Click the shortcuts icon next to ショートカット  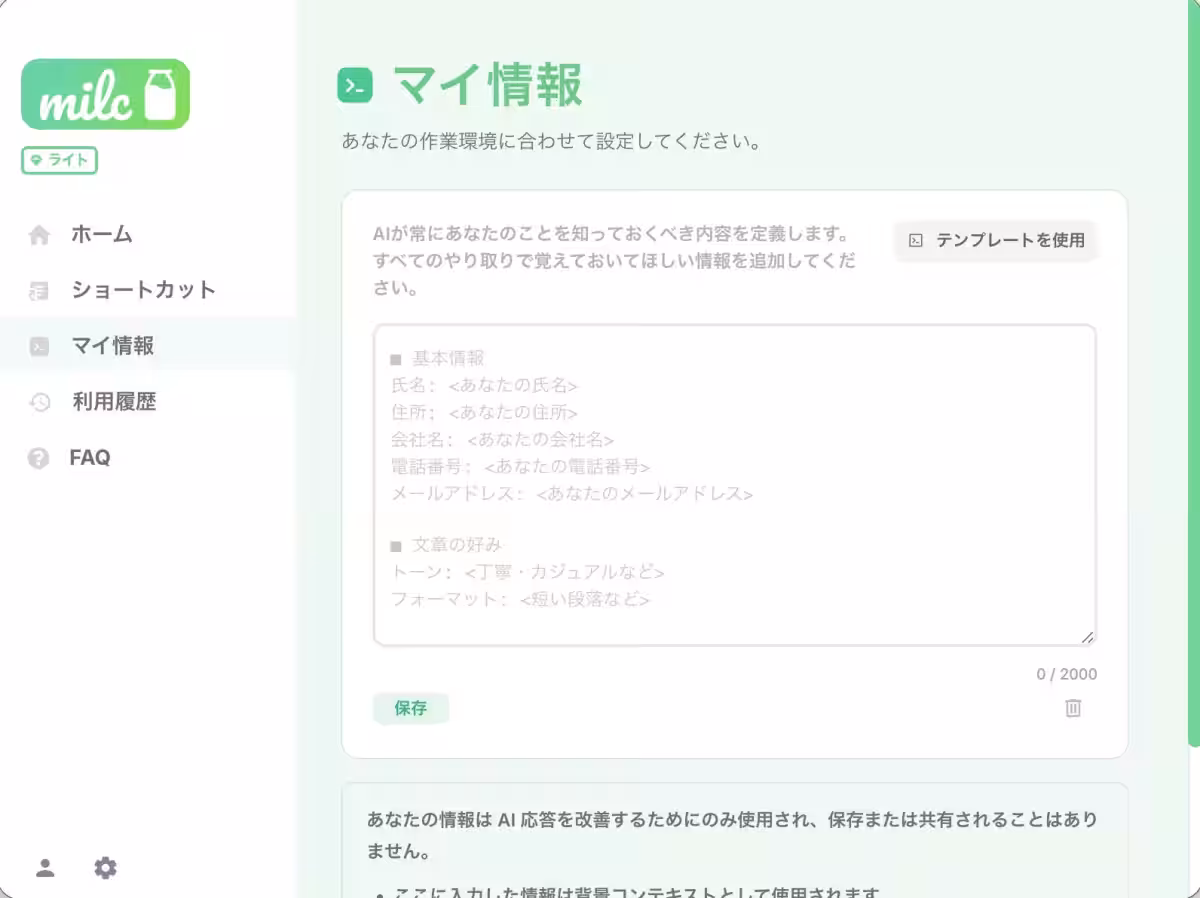(40, 290)
